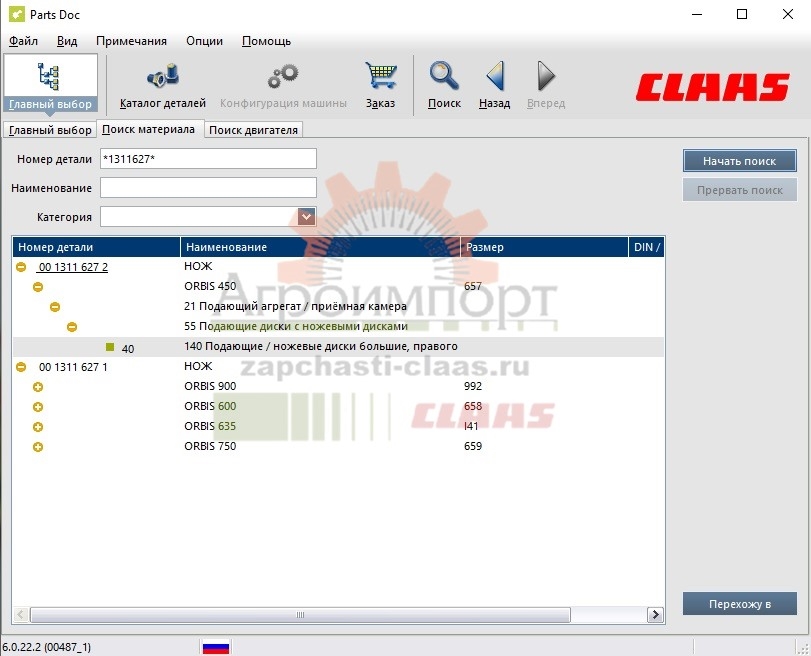Collapse the 00 1311 627 1 node
Viewport: 811px width, 656px height.
tap(21, 367)
